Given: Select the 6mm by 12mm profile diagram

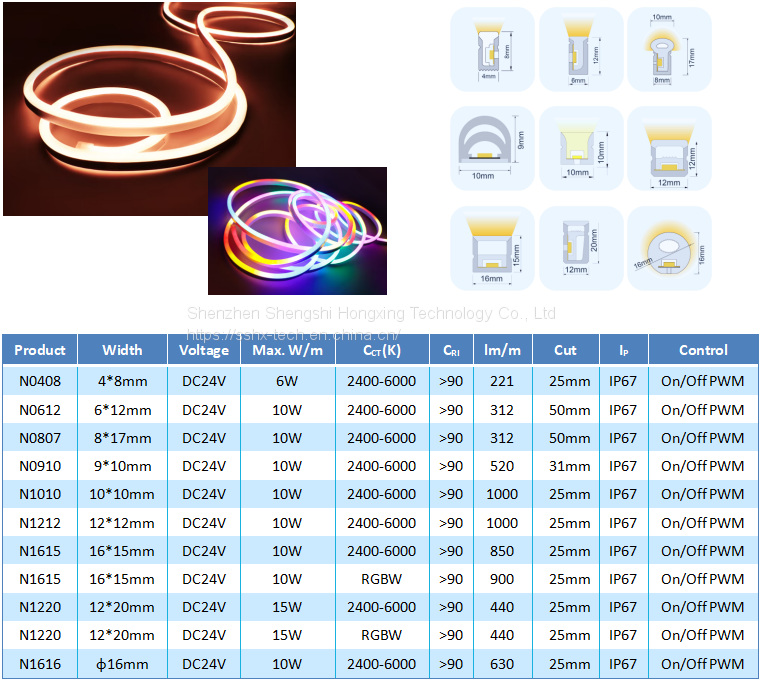Looking at the screenshot, I should (x=577, y=49).
